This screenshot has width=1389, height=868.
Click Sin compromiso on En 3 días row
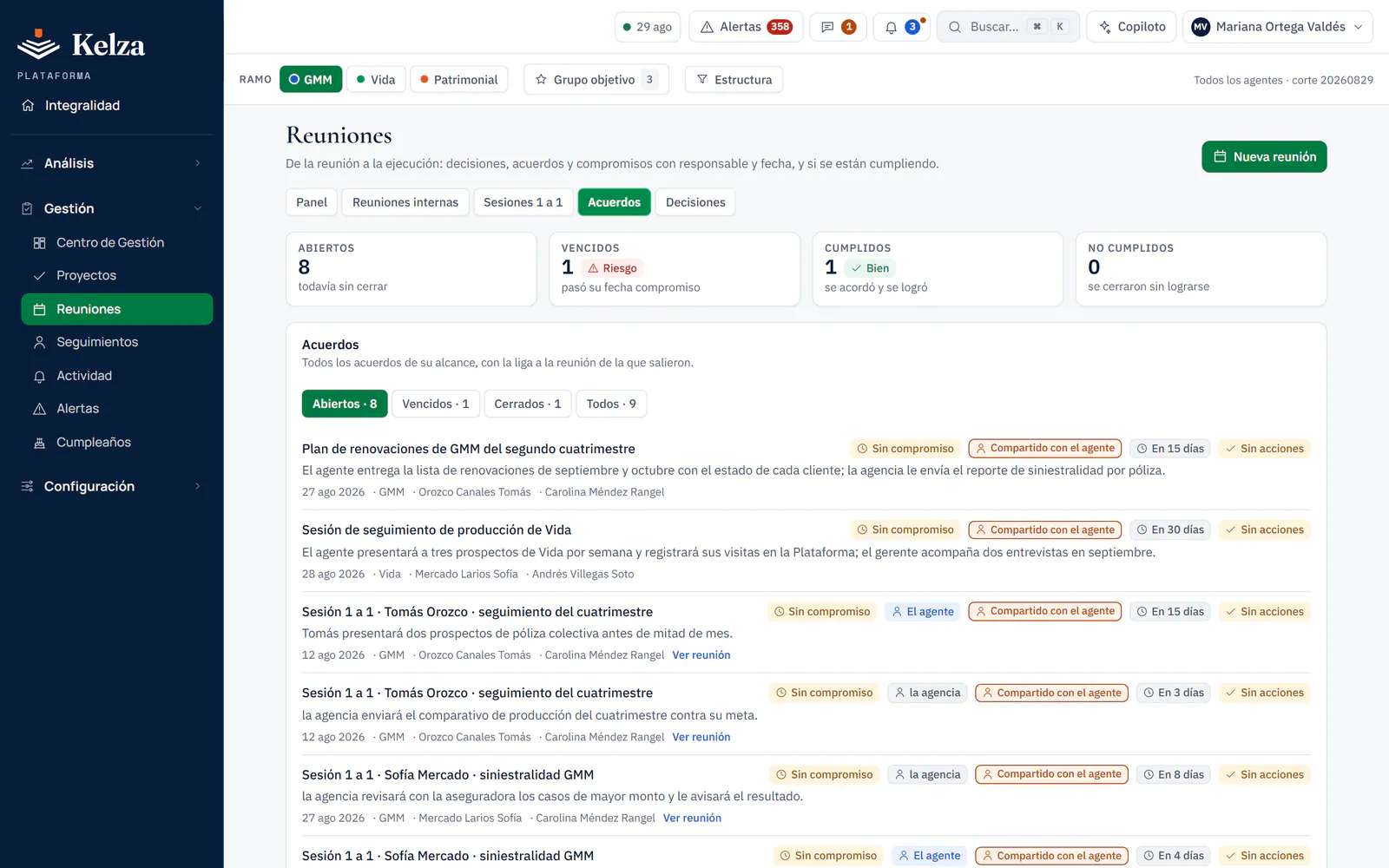click(824, 693)
